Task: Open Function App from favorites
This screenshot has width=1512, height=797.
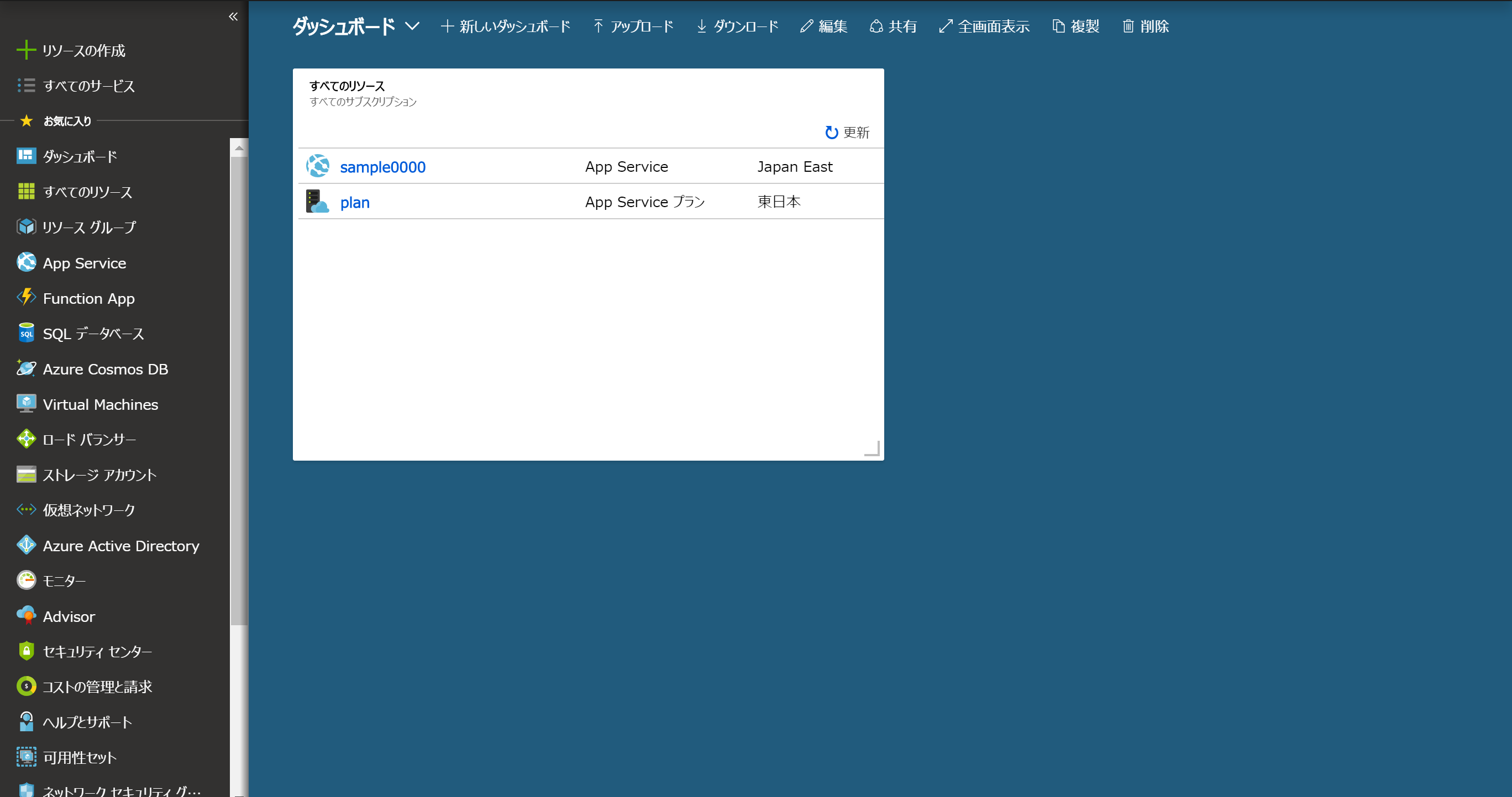Action: (x=88, y=298)
